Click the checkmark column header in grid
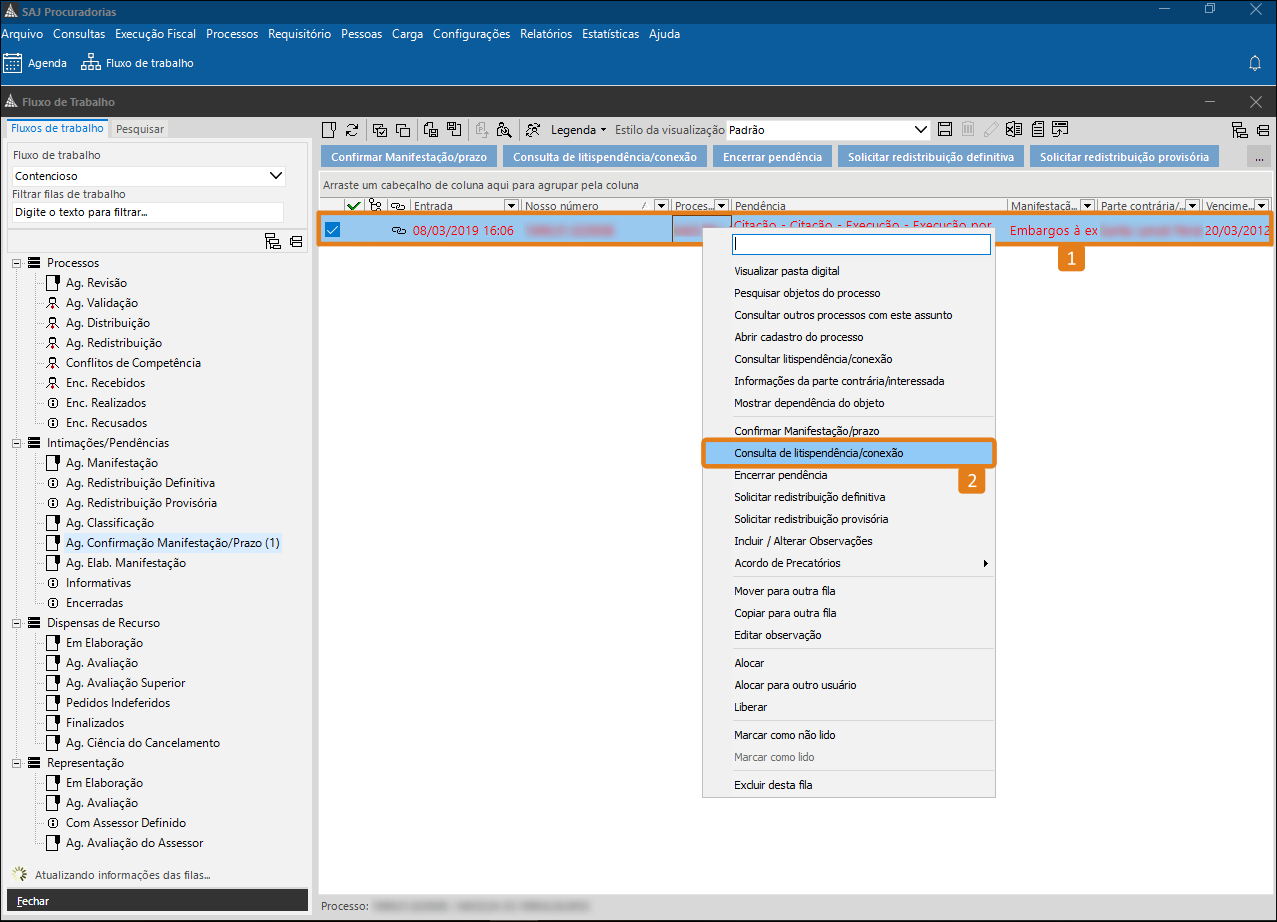This screenshot has height=922, width=1277. point(353,206)
